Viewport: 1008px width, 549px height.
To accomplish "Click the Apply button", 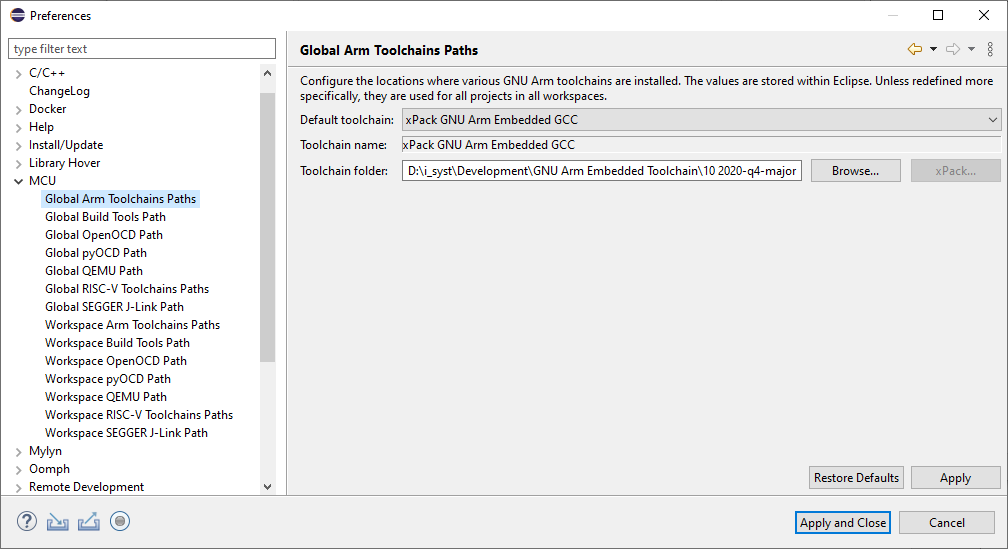I will point(955,478).
